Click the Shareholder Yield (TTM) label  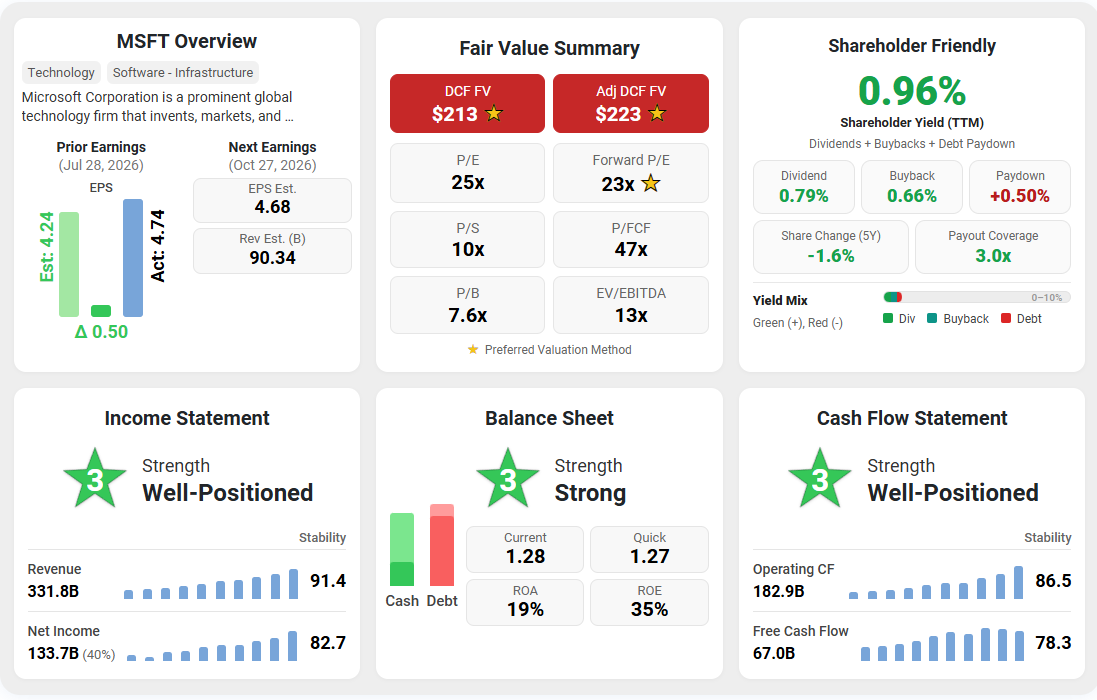click(912, 122)
